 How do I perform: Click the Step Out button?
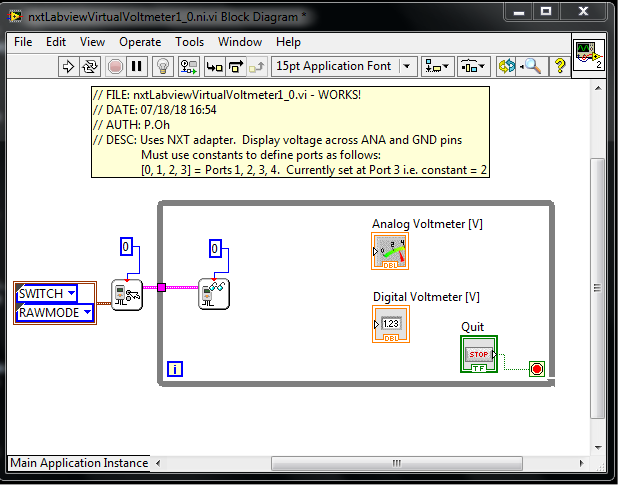(x=257, y=66)
